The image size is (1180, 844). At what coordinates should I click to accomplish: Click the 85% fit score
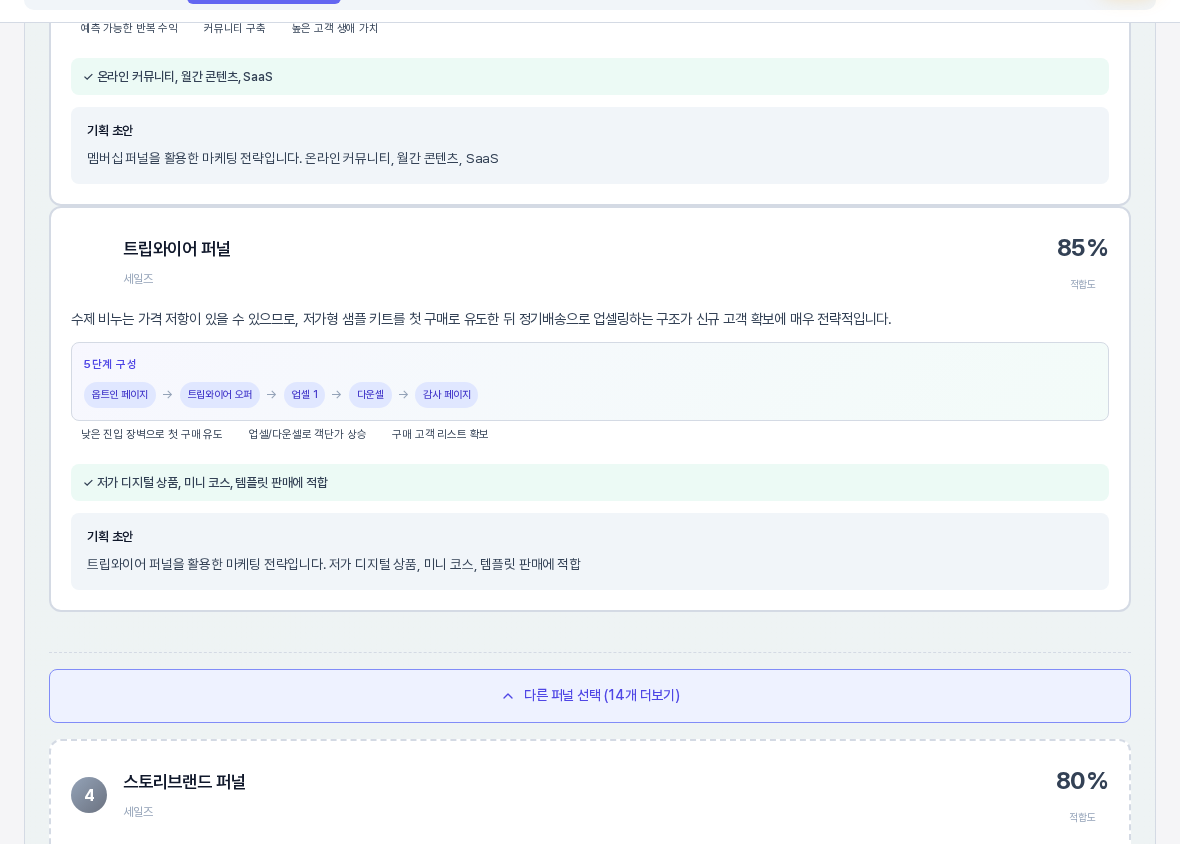[1082, 248]
